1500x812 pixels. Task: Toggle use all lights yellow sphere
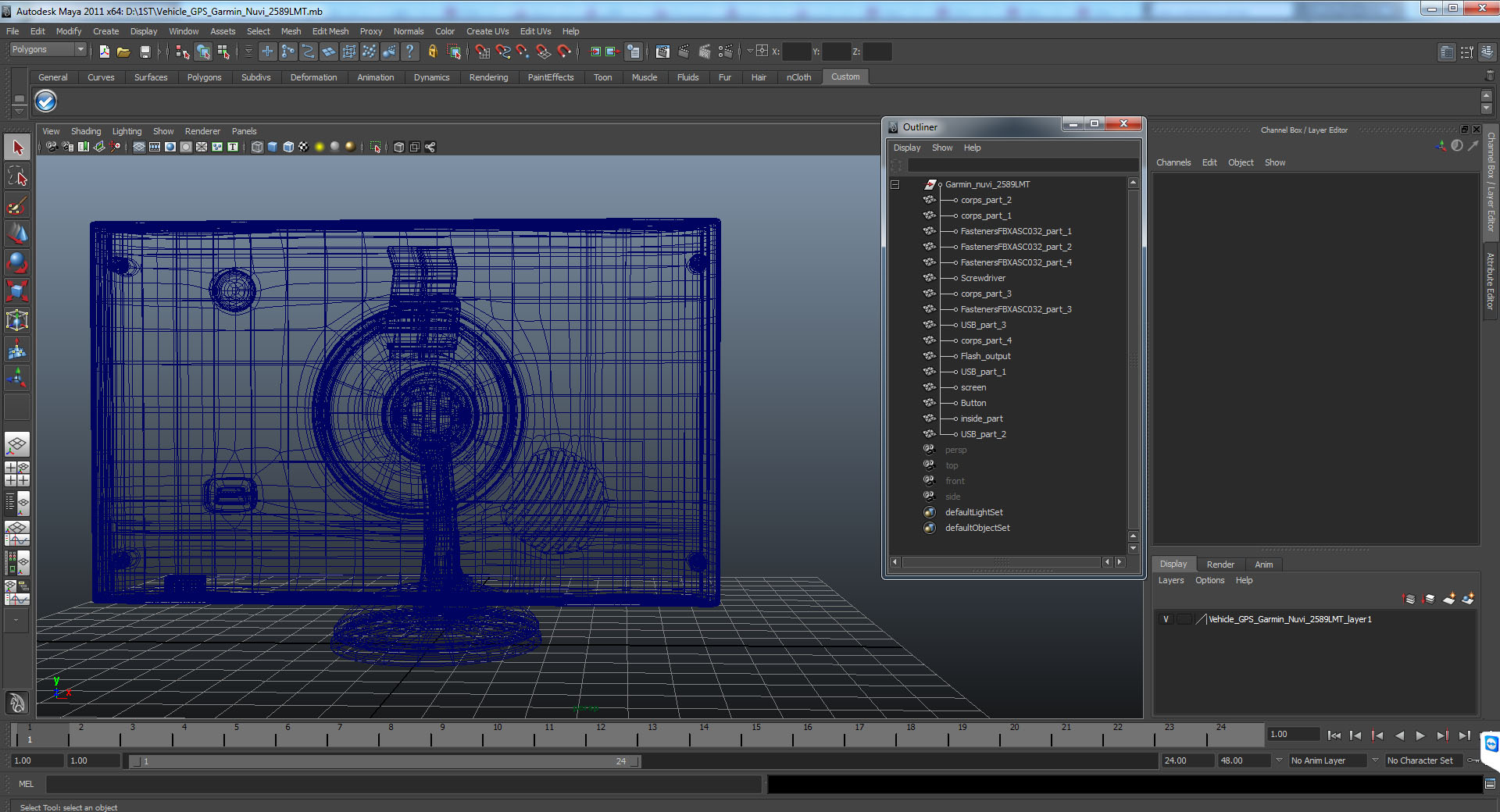pyautogui.click(x=320, y=147)
